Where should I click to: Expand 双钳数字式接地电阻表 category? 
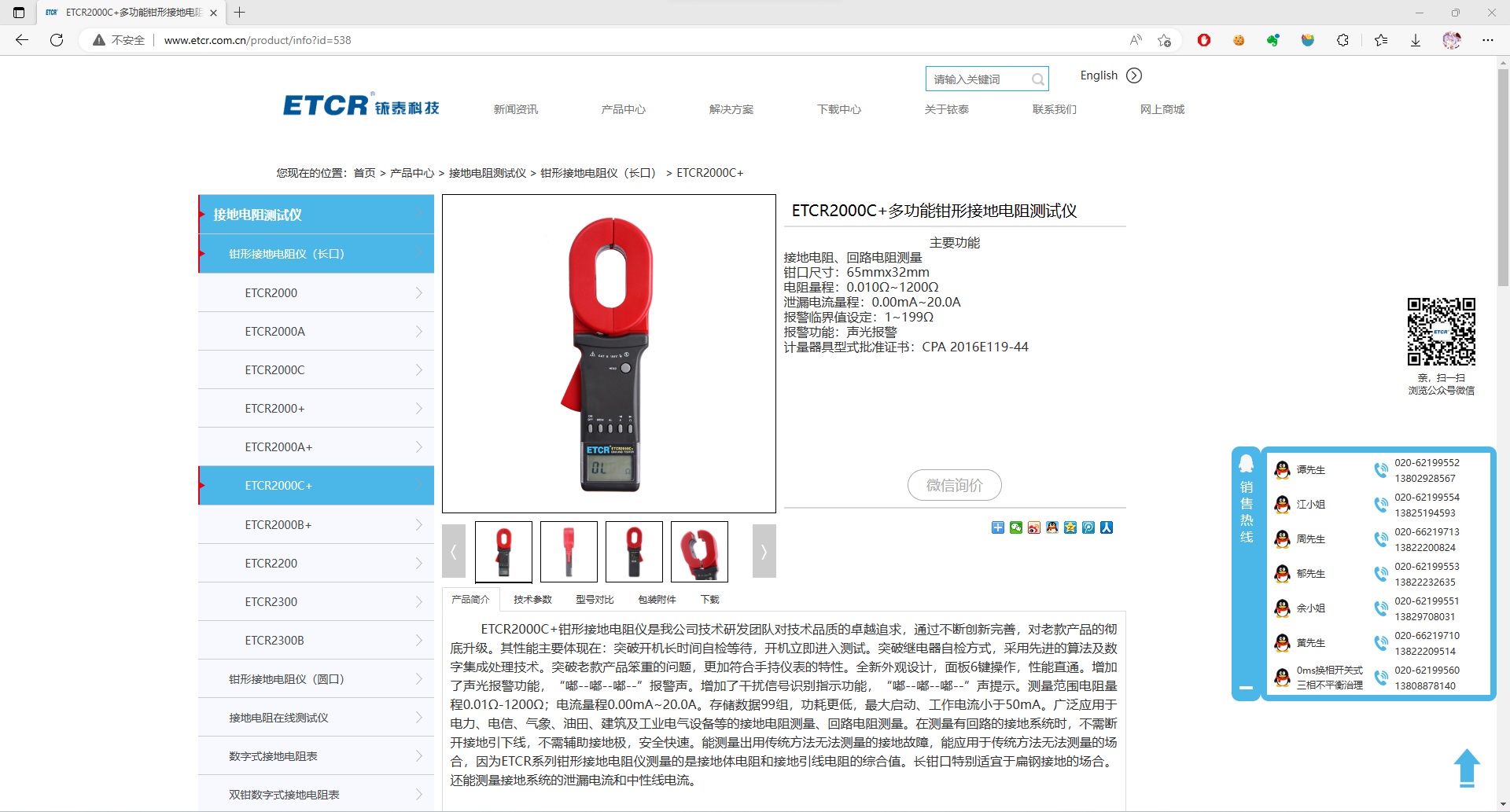click(316, 795)
